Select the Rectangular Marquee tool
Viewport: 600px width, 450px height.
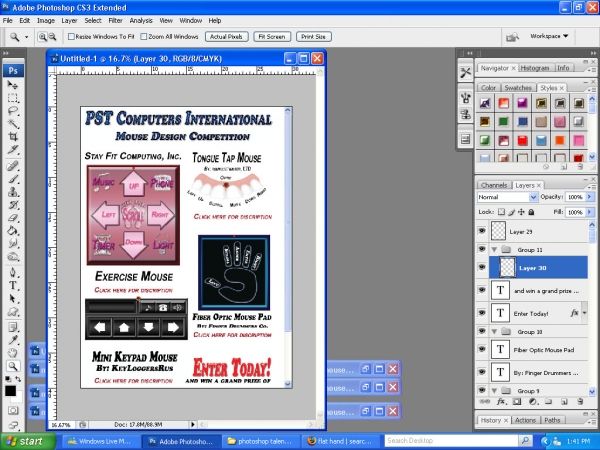[13, 98]
